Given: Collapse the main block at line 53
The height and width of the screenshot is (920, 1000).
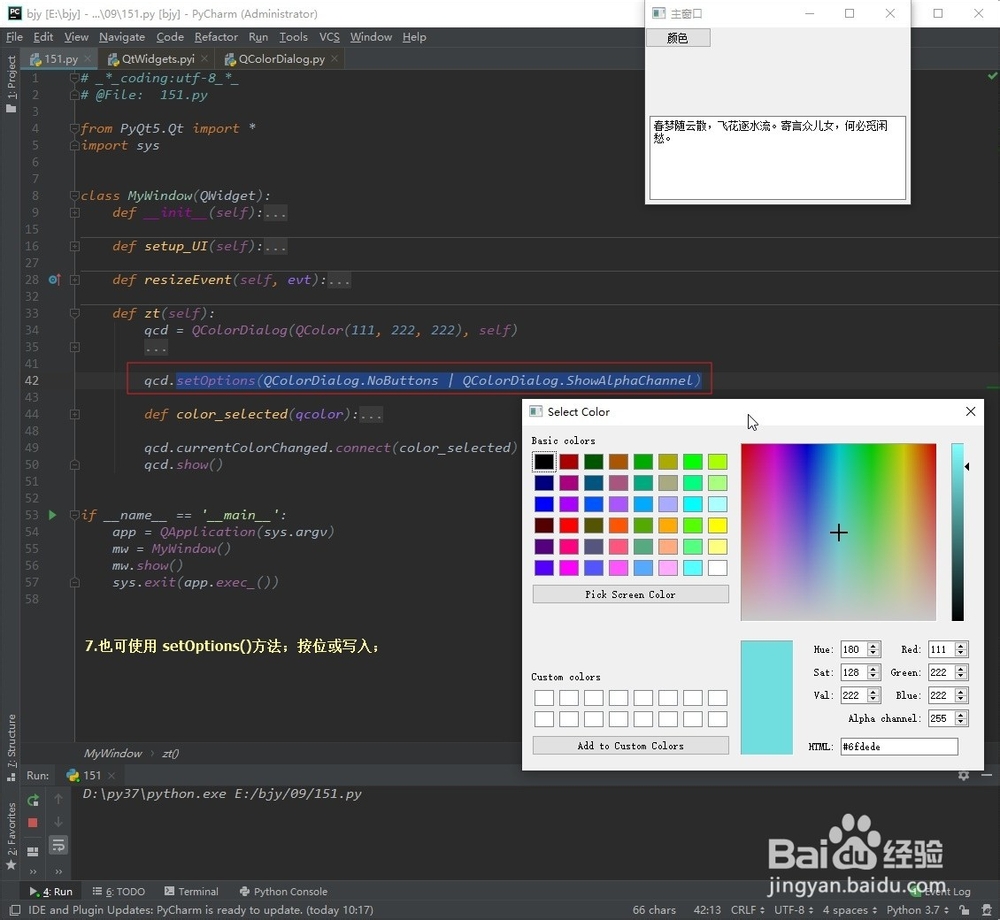Looking at the screenshot, I should tap(75, 515).
